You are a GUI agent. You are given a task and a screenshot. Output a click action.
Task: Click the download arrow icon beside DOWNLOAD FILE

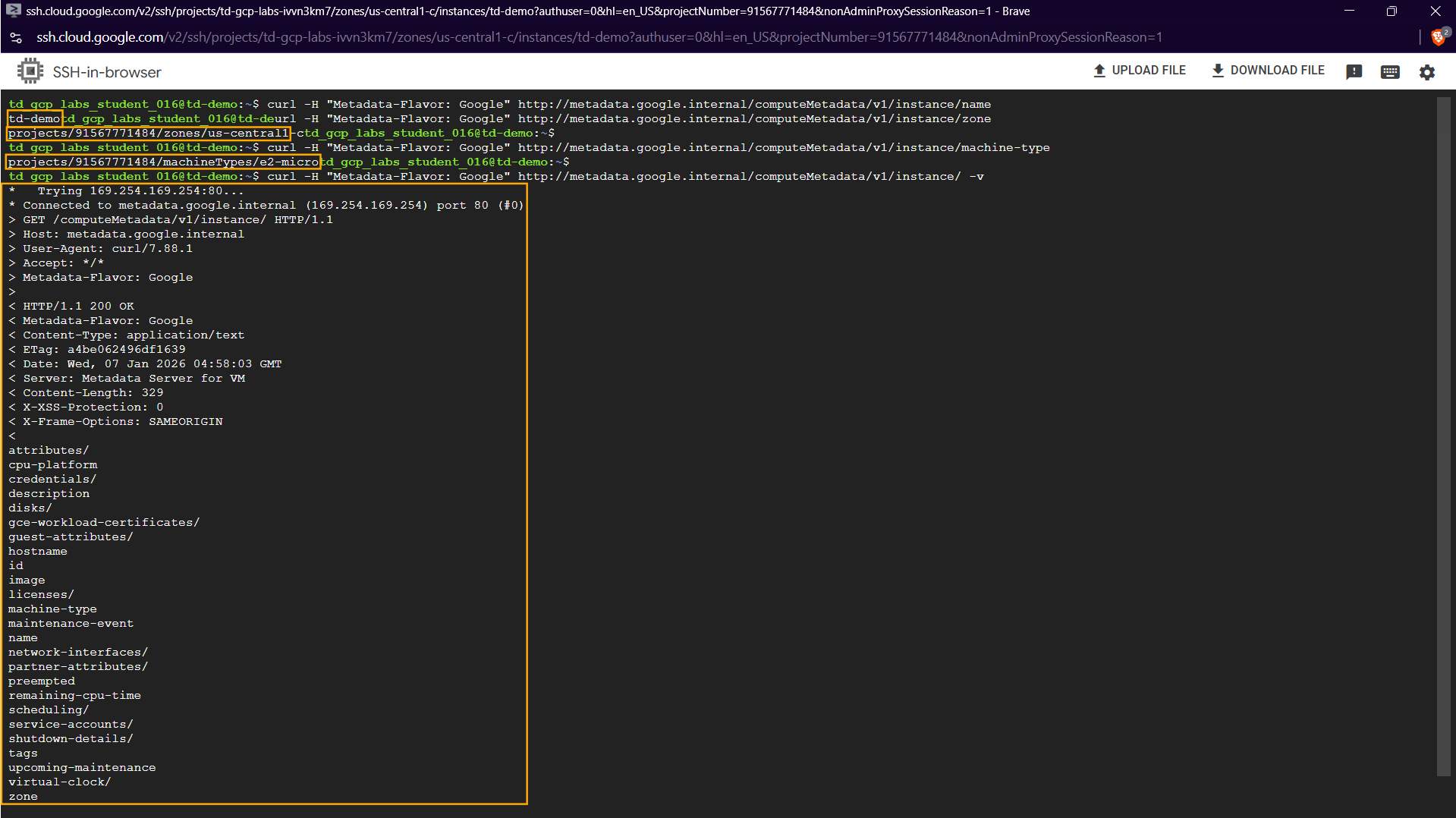point(1219,70)
